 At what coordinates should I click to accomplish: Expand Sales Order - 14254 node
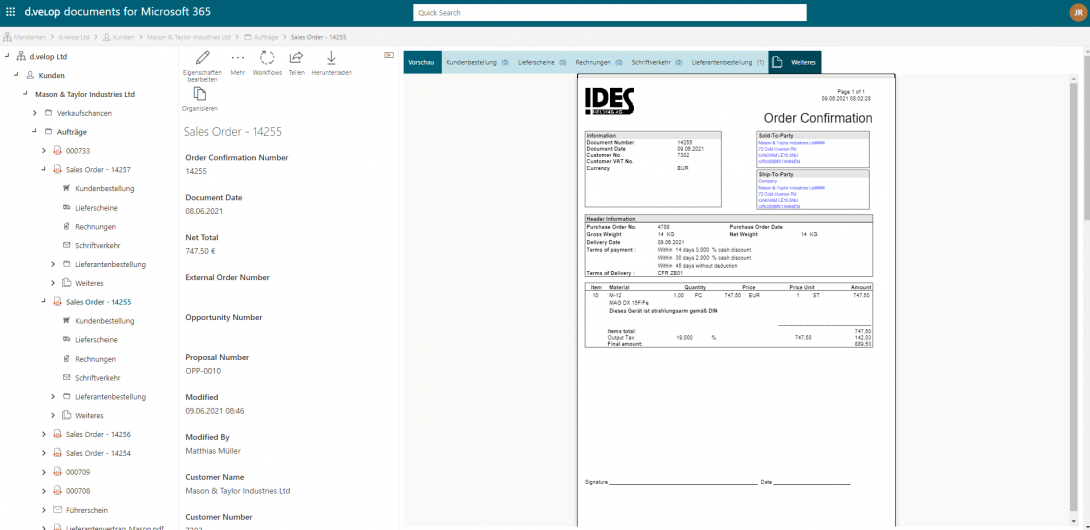44,453
